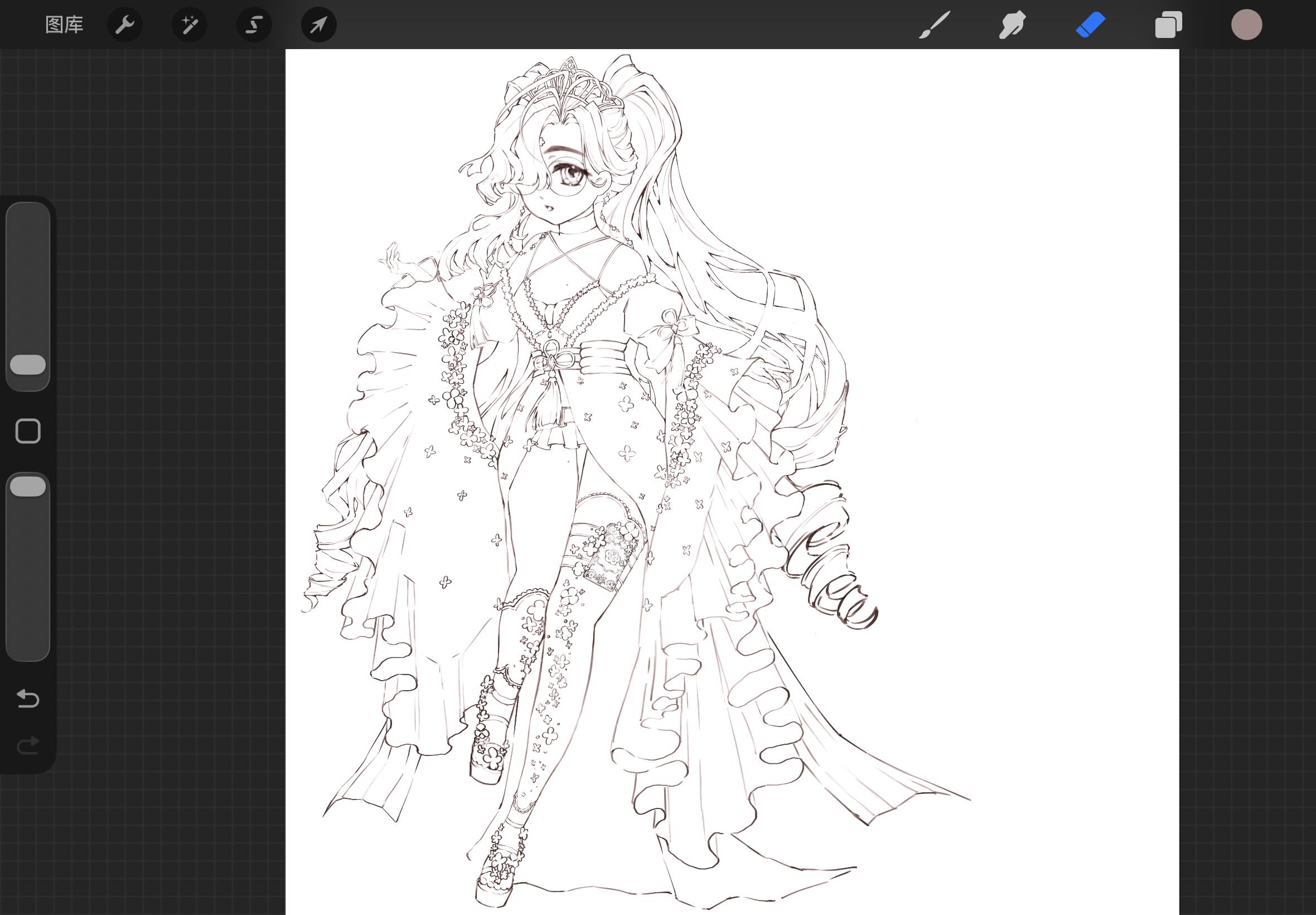Select the Eraser tool
Image resolution: width=1316 pixels, height=915 pixels.
1090,25
